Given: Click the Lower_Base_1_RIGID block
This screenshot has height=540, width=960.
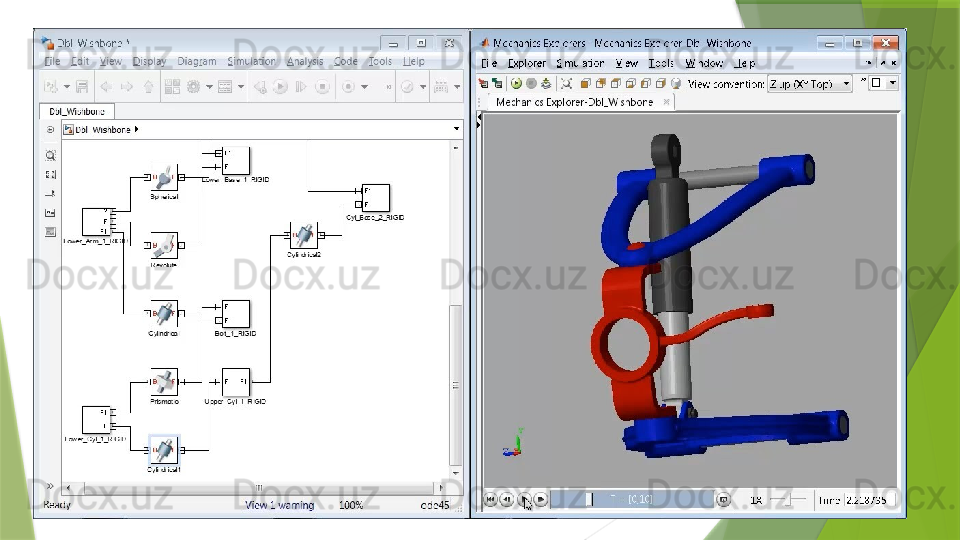Looking at the screenshot, I should tap(236, 160).
